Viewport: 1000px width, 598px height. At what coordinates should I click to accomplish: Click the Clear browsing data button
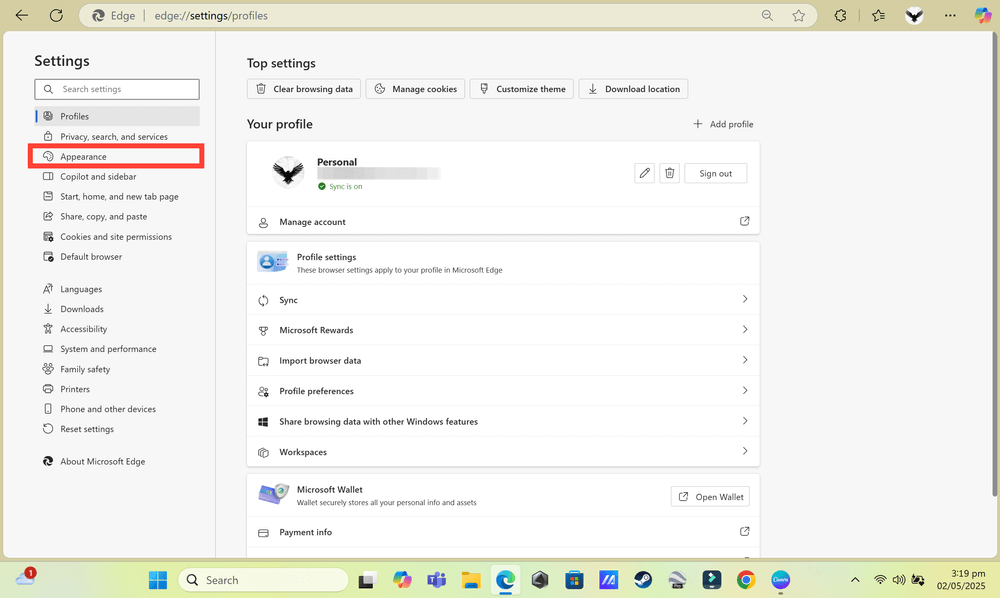coord(304,89)
